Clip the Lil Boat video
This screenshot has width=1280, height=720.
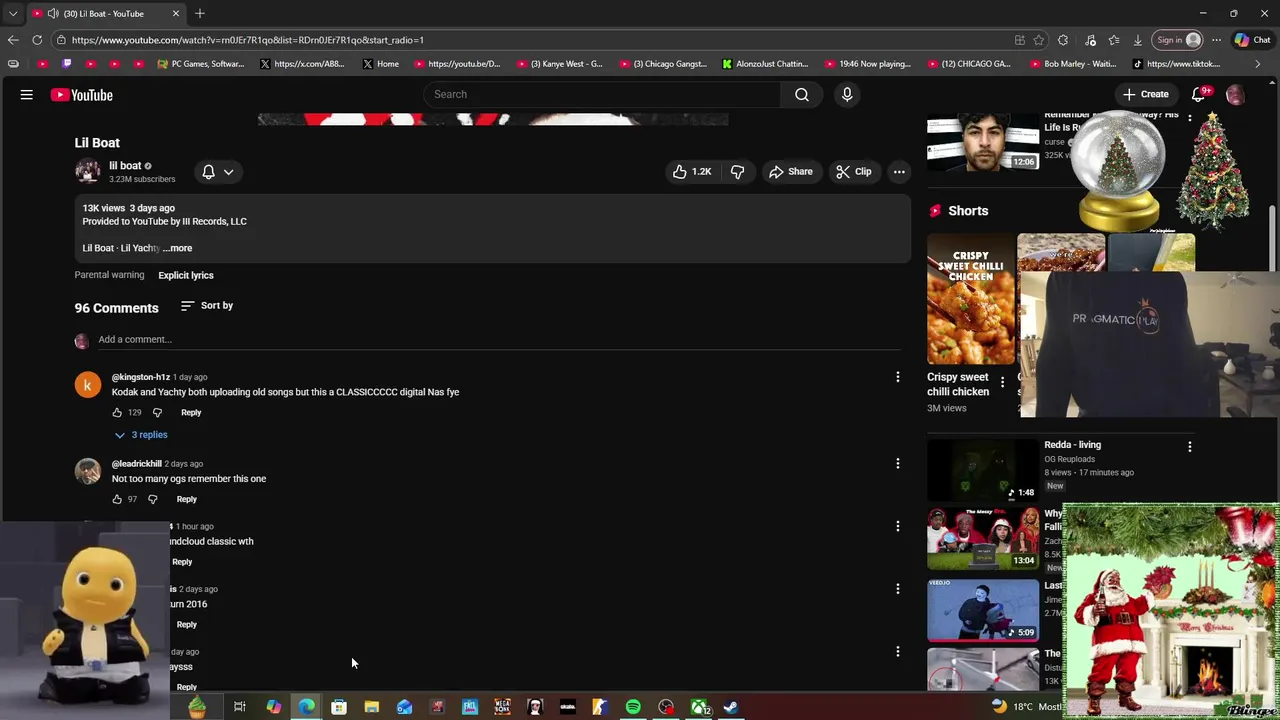click(854, 172)
